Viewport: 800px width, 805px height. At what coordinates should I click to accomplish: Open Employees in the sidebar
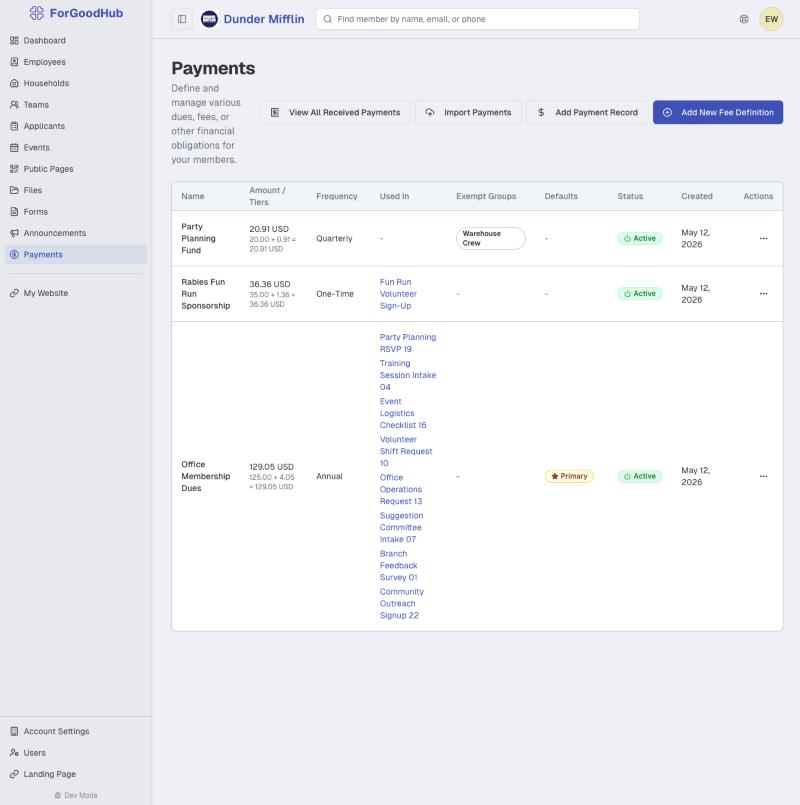tap(76, 62)
